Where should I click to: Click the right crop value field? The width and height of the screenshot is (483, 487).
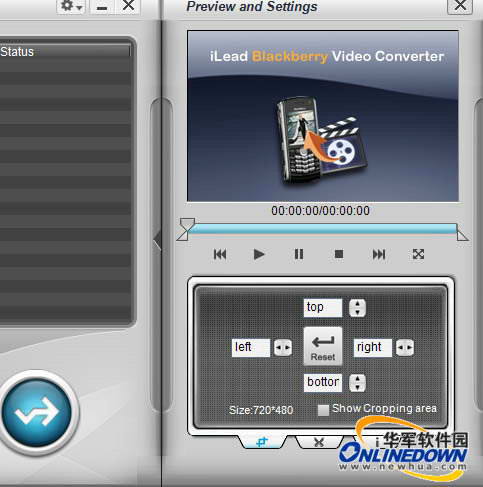[373, 348]
